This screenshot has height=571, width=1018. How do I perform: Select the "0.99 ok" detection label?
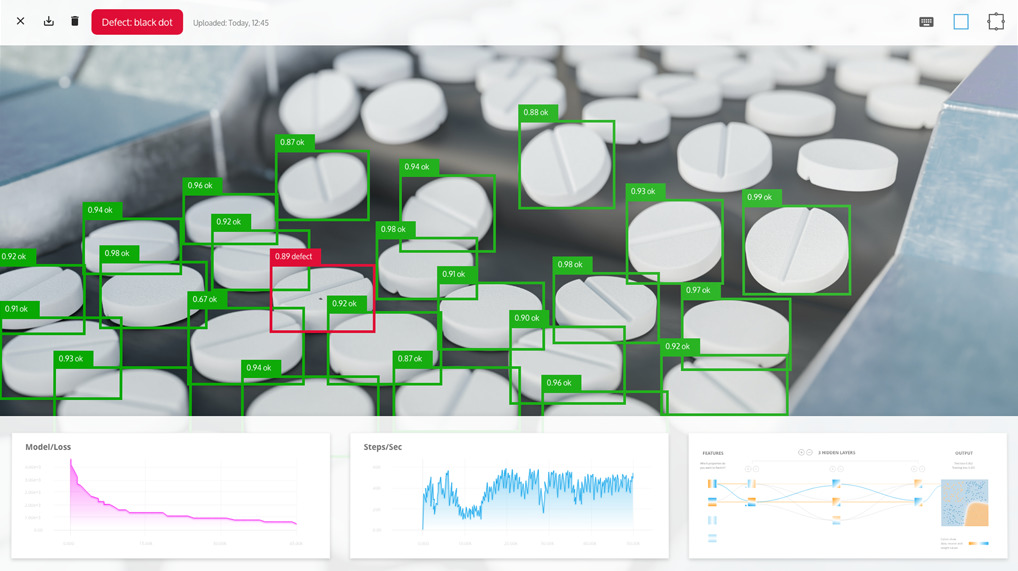[761, 198]
